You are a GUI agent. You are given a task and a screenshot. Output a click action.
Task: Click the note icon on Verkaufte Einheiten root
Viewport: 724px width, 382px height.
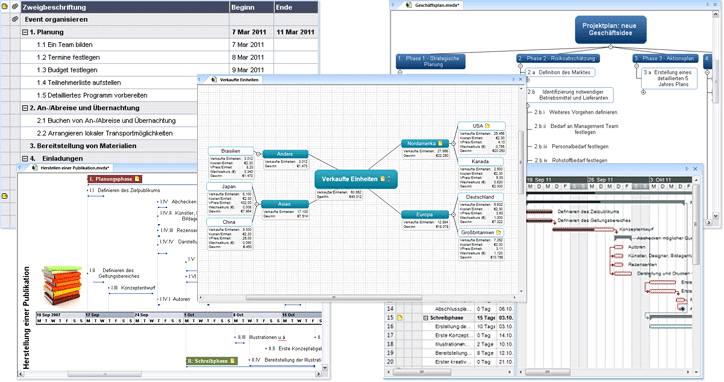(382, 179)
